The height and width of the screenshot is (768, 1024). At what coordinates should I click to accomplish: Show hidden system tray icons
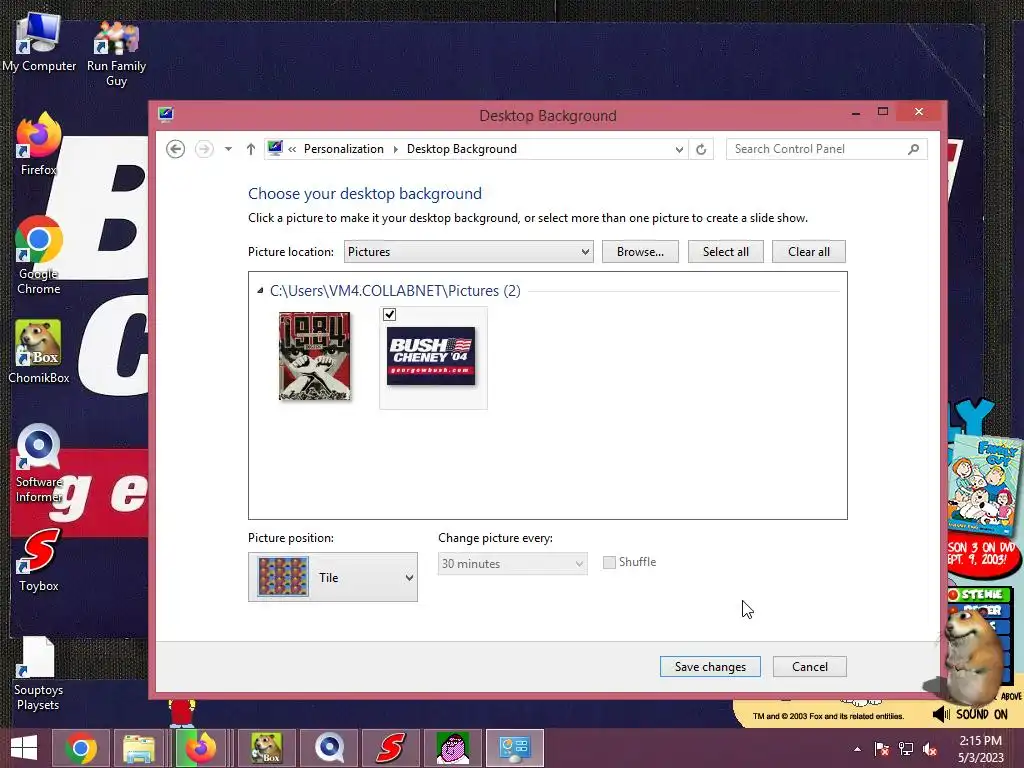[857, 749]
